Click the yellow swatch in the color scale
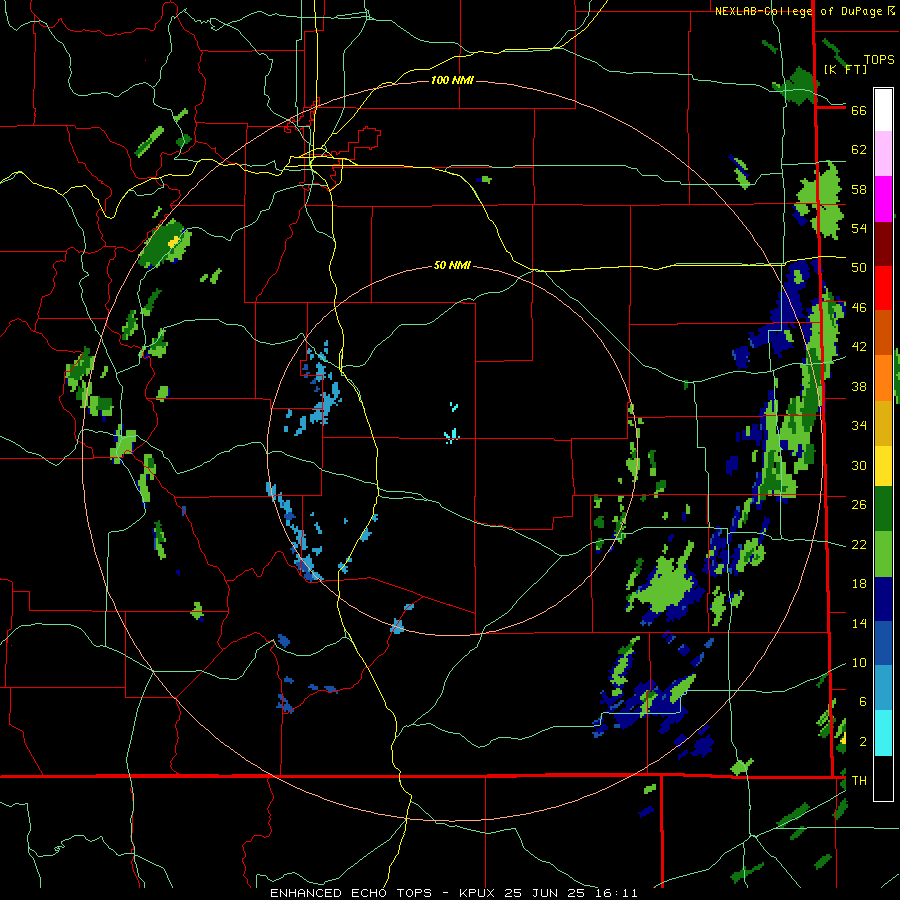900x900 pixels. click(x=883, y=466)
